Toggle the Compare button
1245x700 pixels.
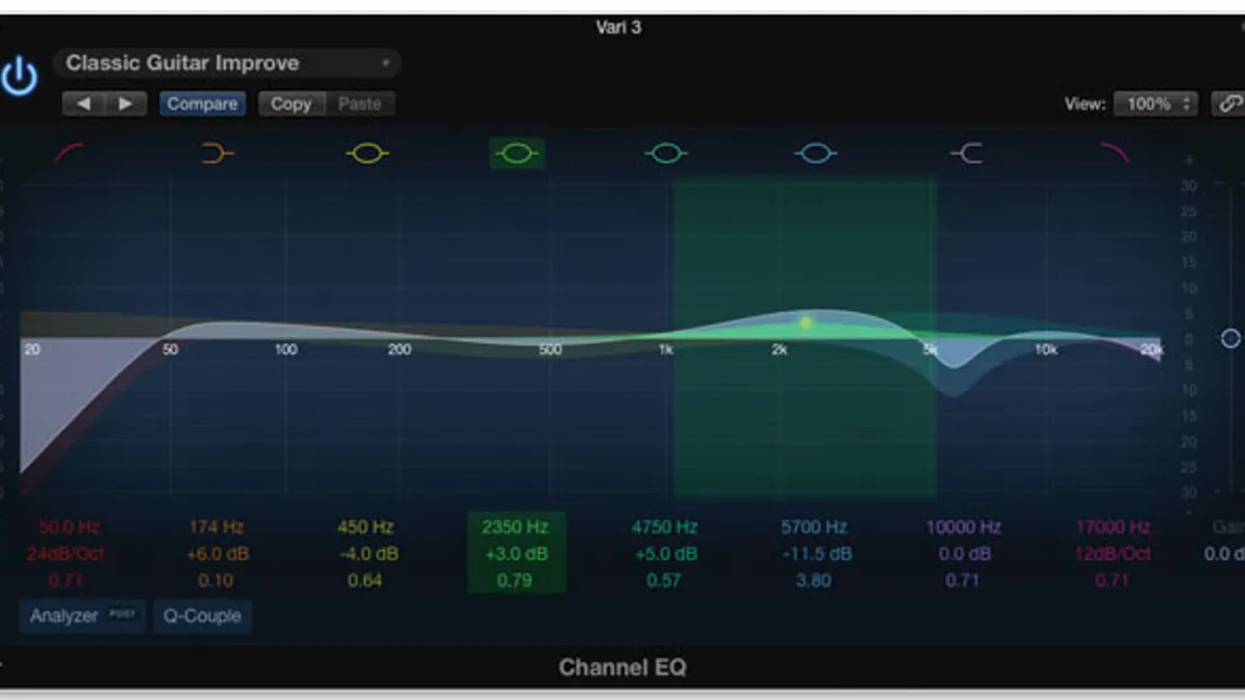tap(202, 104)
